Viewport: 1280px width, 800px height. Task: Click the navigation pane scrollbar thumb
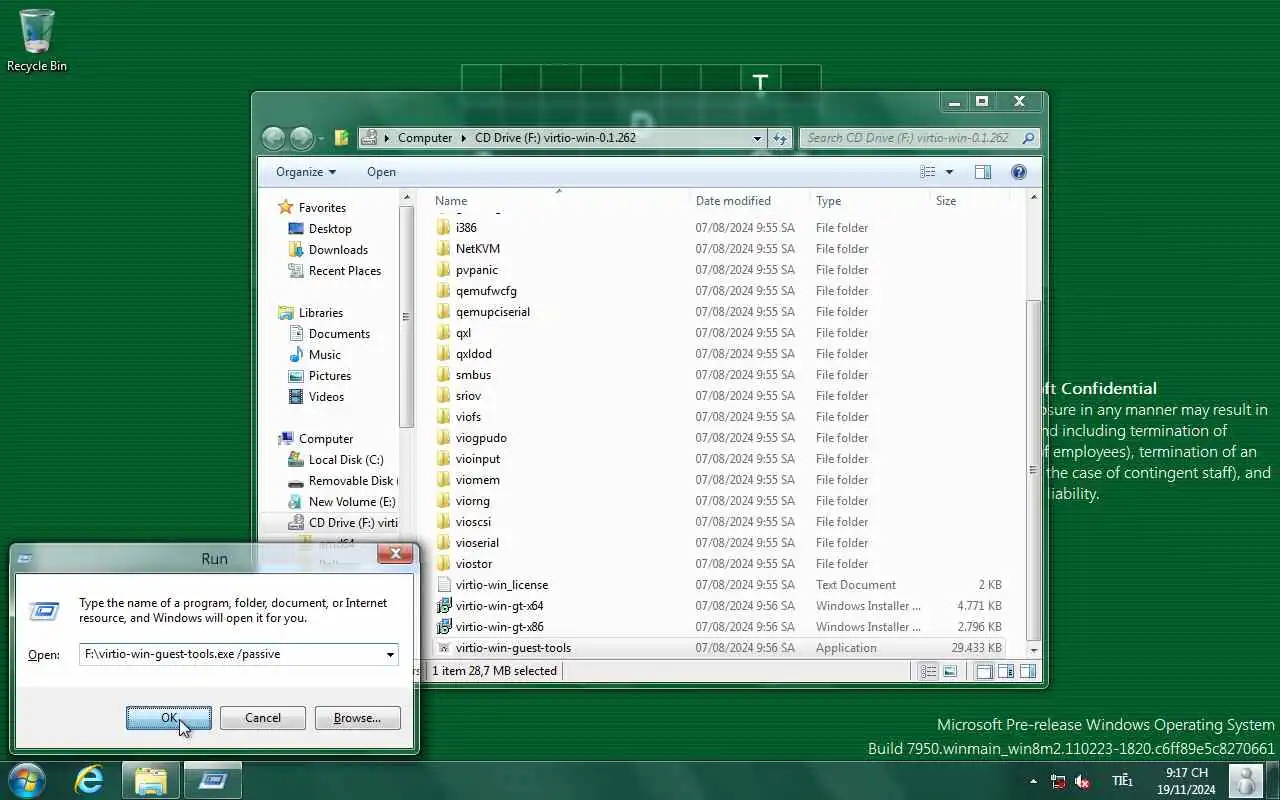click(x=405, y=317)
